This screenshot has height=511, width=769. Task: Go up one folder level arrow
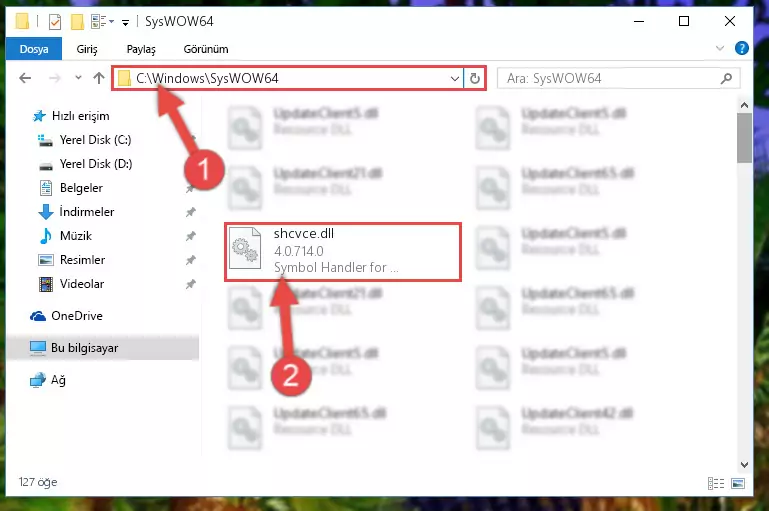[x=99, y=78]
